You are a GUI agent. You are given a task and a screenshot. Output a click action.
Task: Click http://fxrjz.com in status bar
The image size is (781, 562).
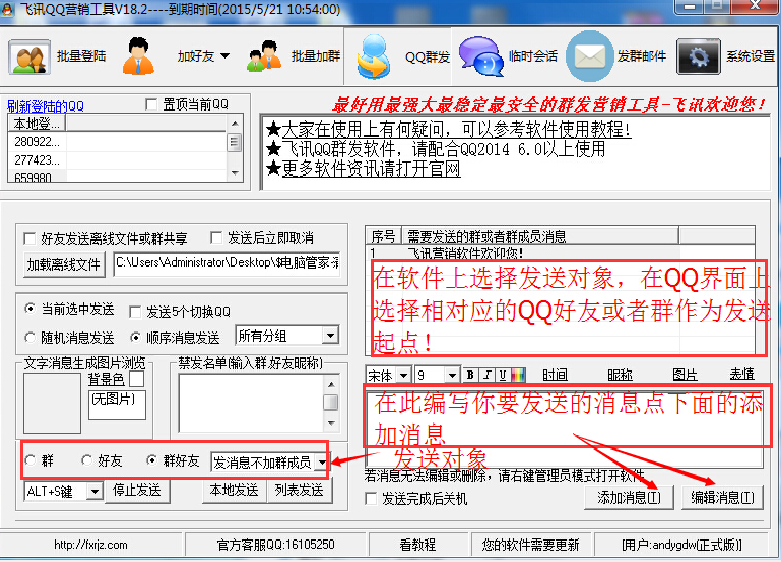click(91, 545)
